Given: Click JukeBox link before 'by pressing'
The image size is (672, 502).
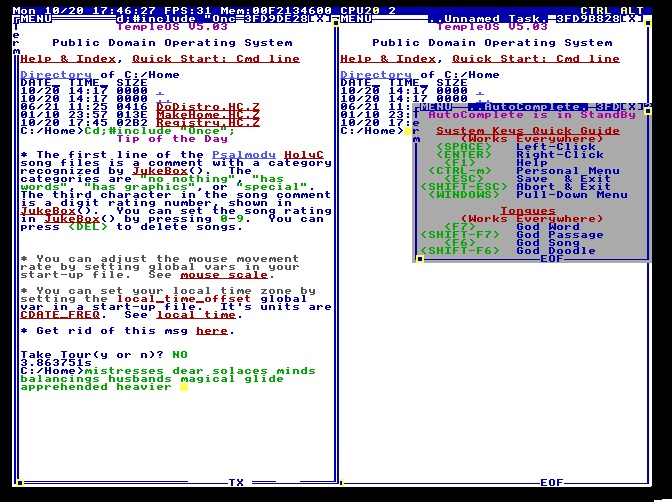Looking at the screenshot, I should 72,219.
